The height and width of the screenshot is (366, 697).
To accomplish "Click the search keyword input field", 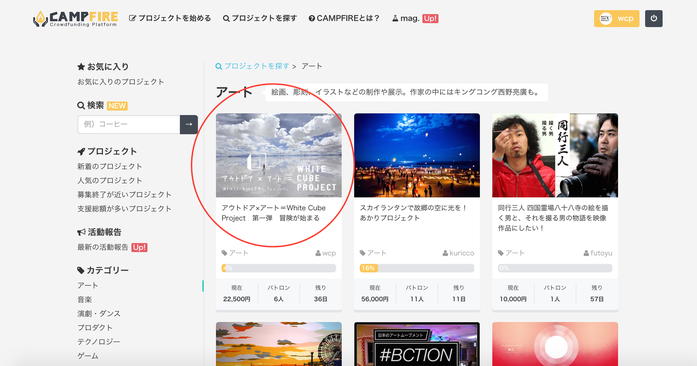I will click(128, 125).
